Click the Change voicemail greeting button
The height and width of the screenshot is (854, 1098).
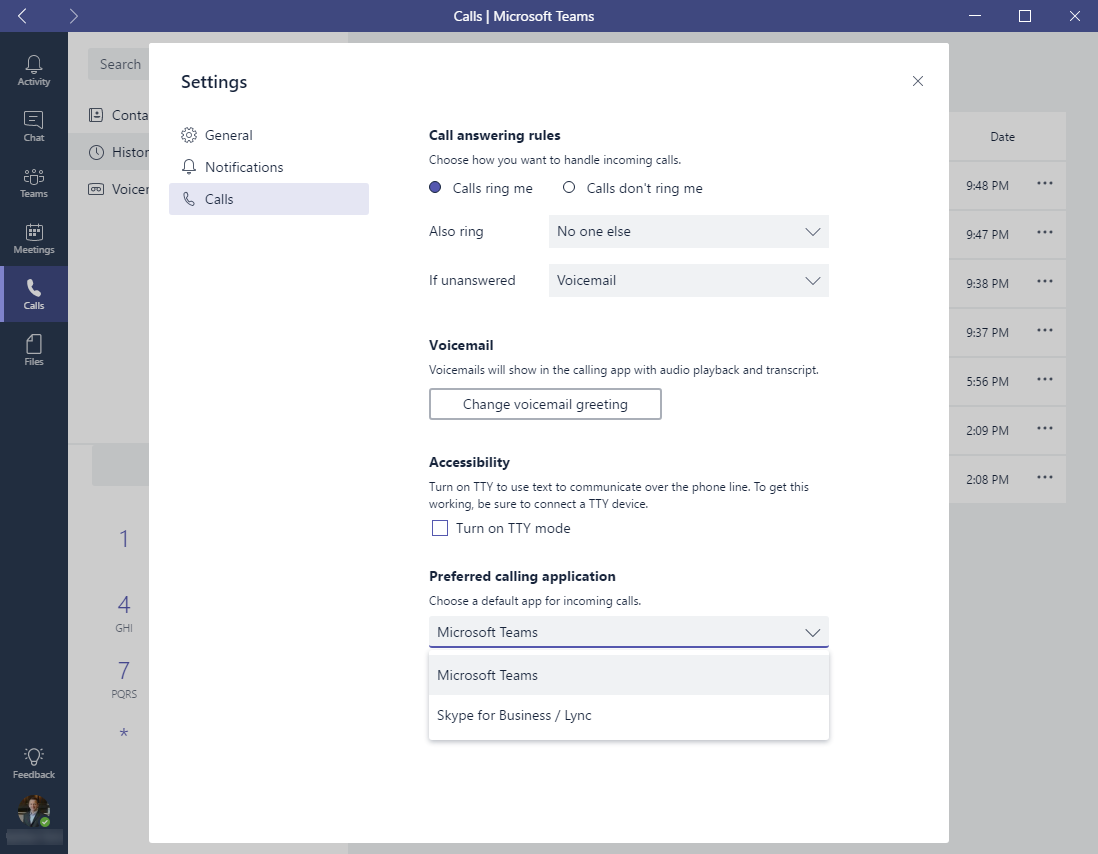coord(545,404)
